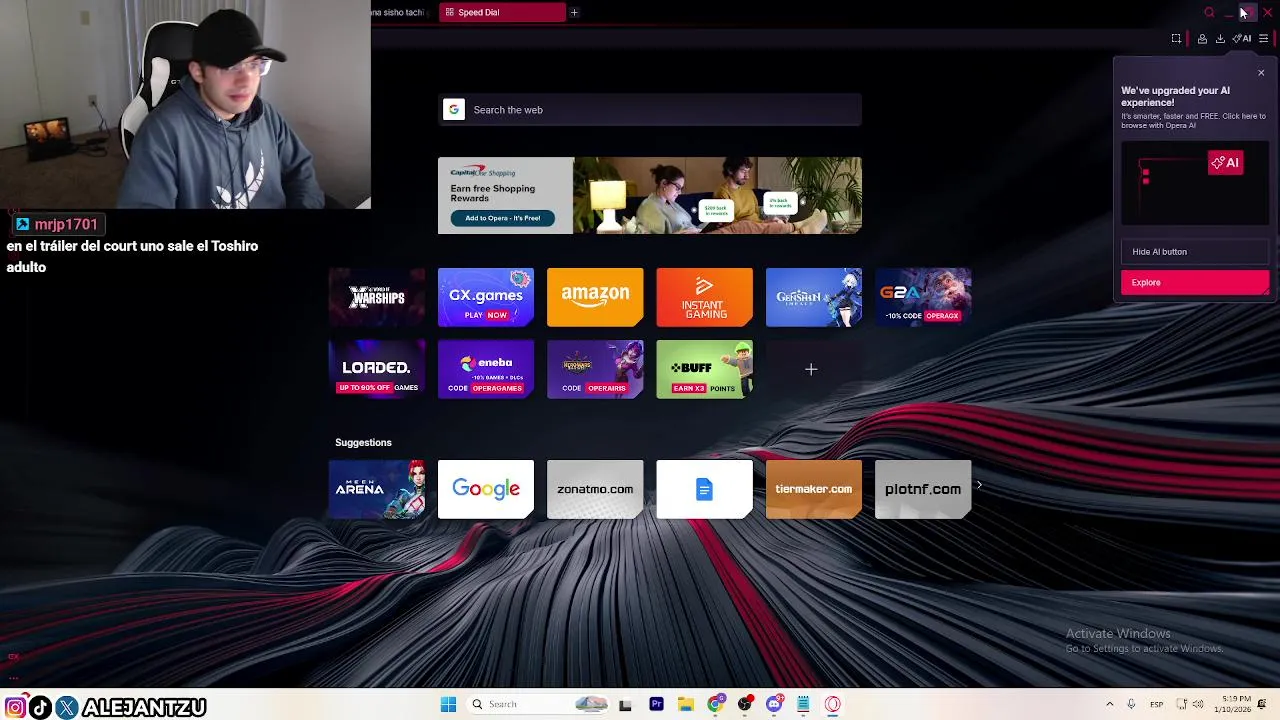Open Google Chrome from taskbar
Screen dimensions: 1280x720
(x=715, y=704)
